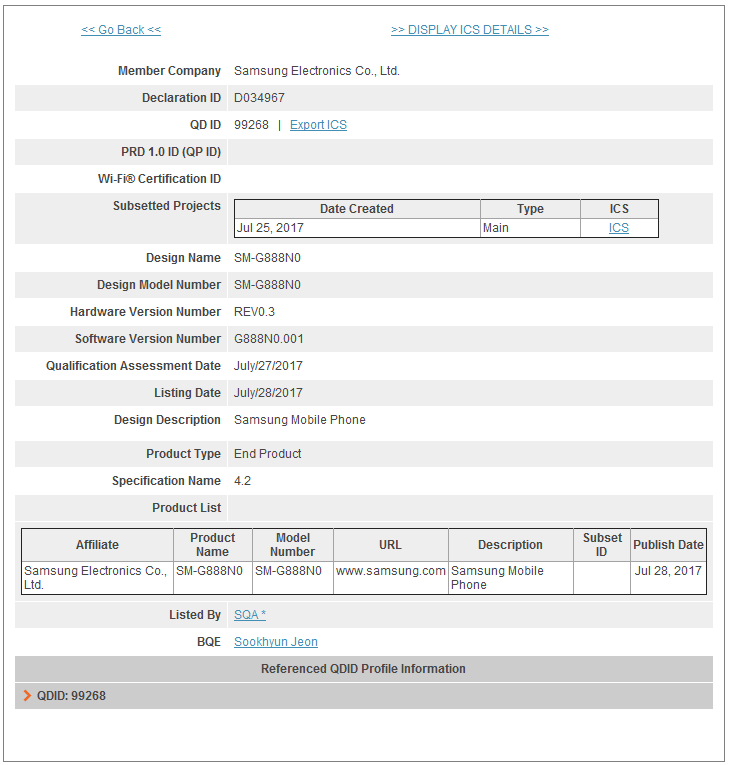
Task: Open the SQA listed-by link
Action: pos(250,615)
